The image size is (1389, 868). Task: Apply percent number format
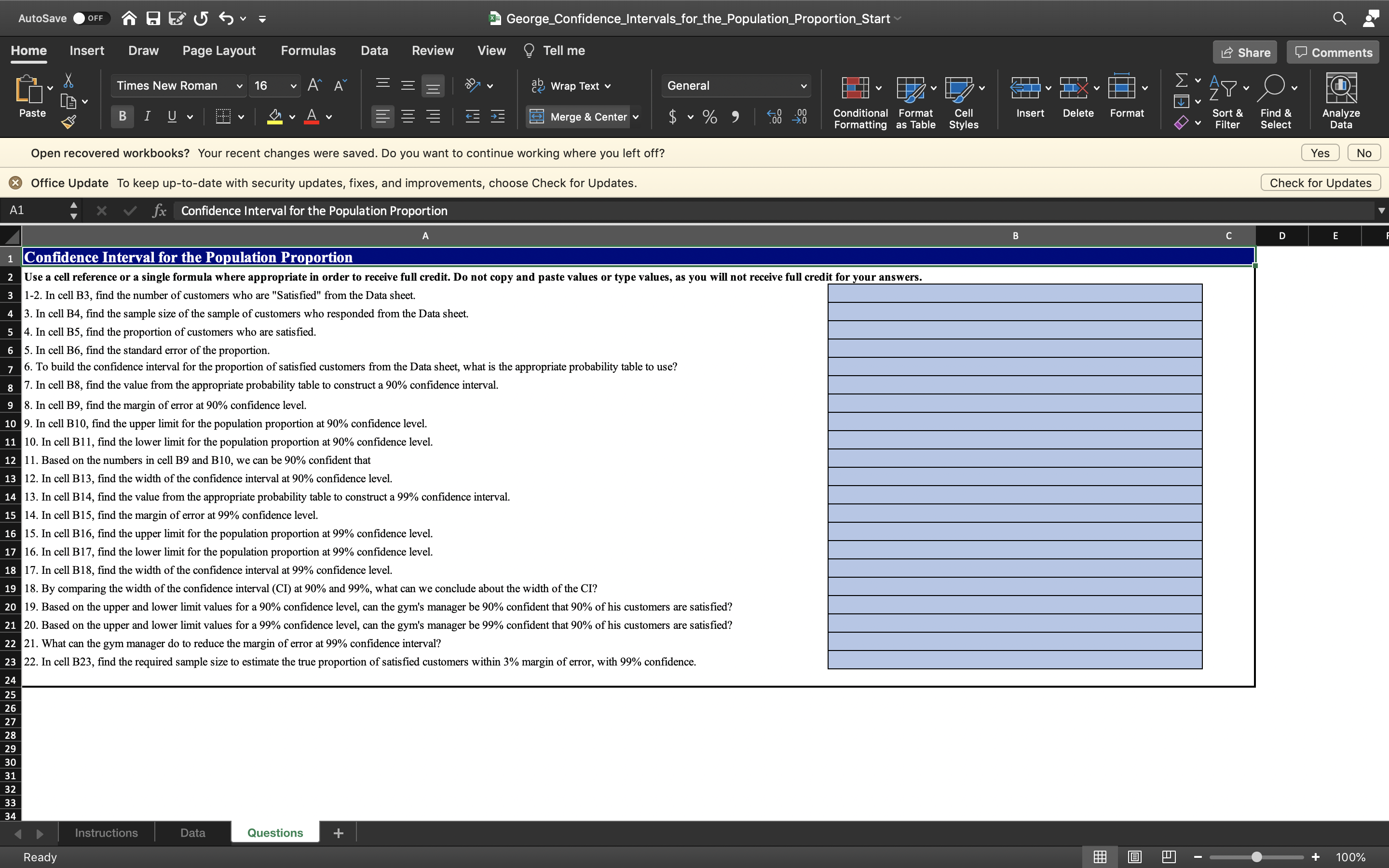click(x=709, y=117)
